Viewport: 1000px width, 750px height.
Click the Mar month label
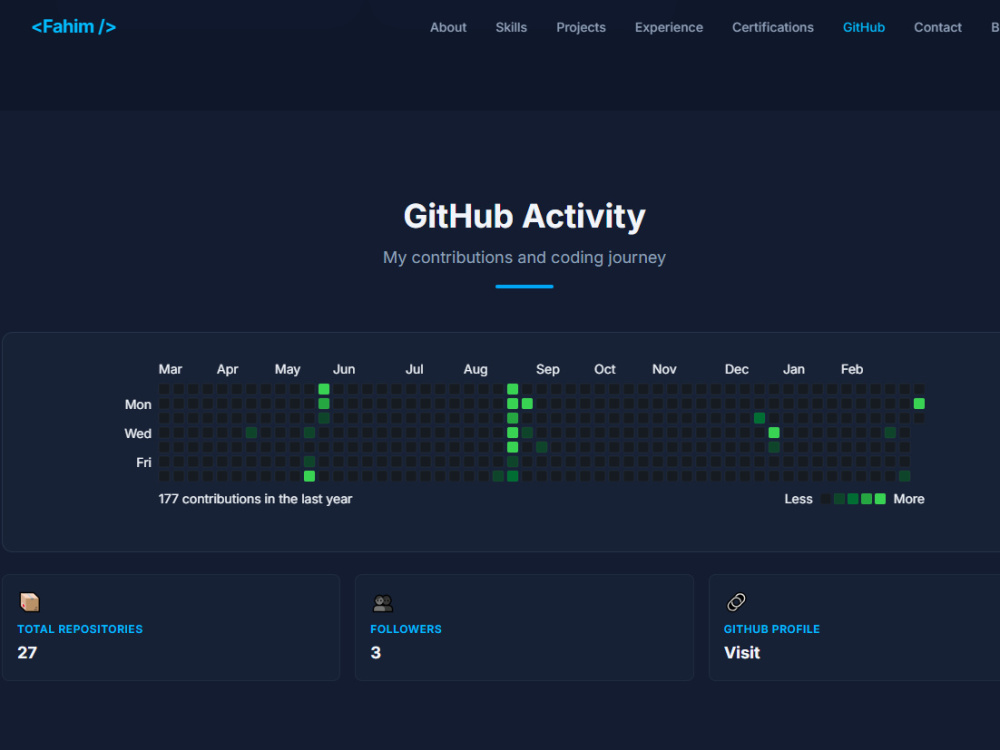[170, 369]
